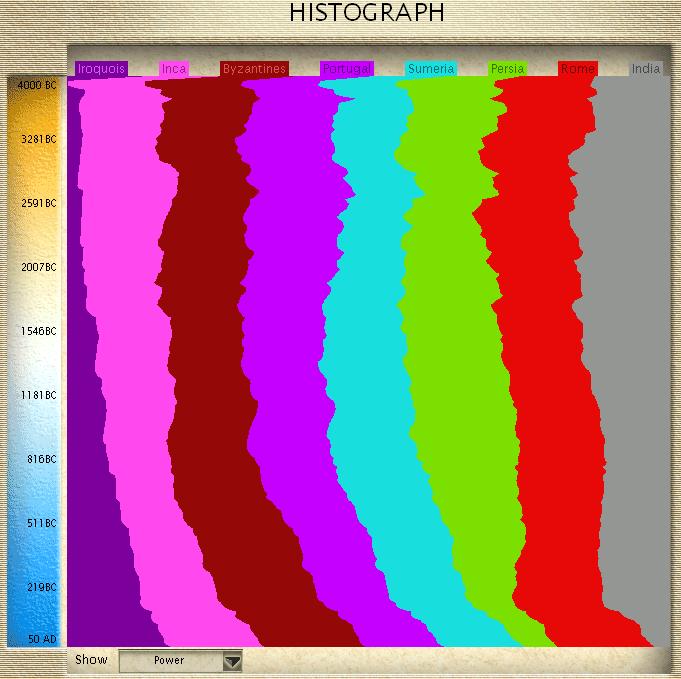Select the Iroquois legend label
This screenshot has height=679, width=681.
(x=101, y=69)
